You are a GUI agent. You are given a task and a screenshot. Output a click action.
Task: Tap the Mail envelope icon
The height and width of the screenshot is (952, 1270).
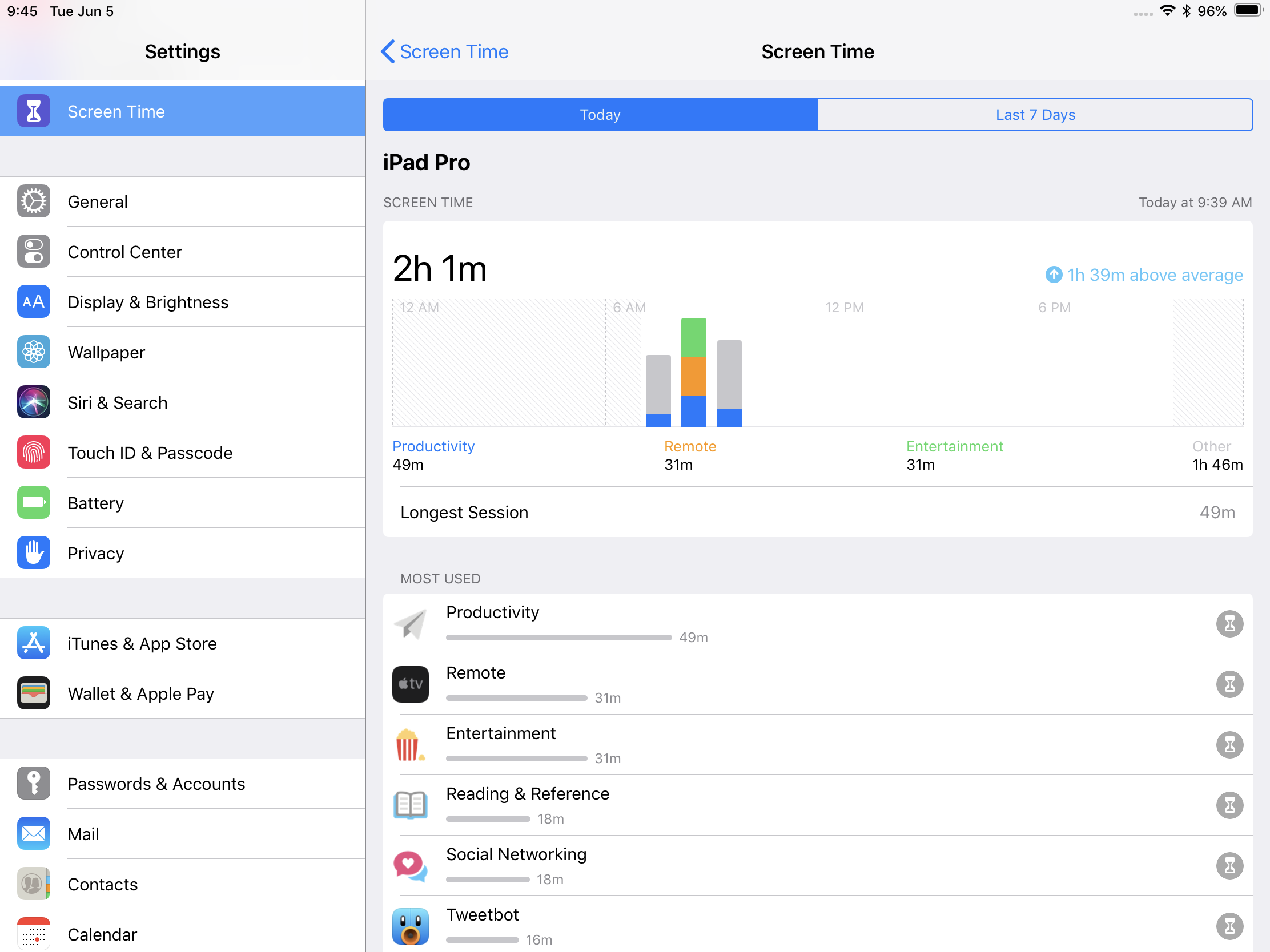33,834
